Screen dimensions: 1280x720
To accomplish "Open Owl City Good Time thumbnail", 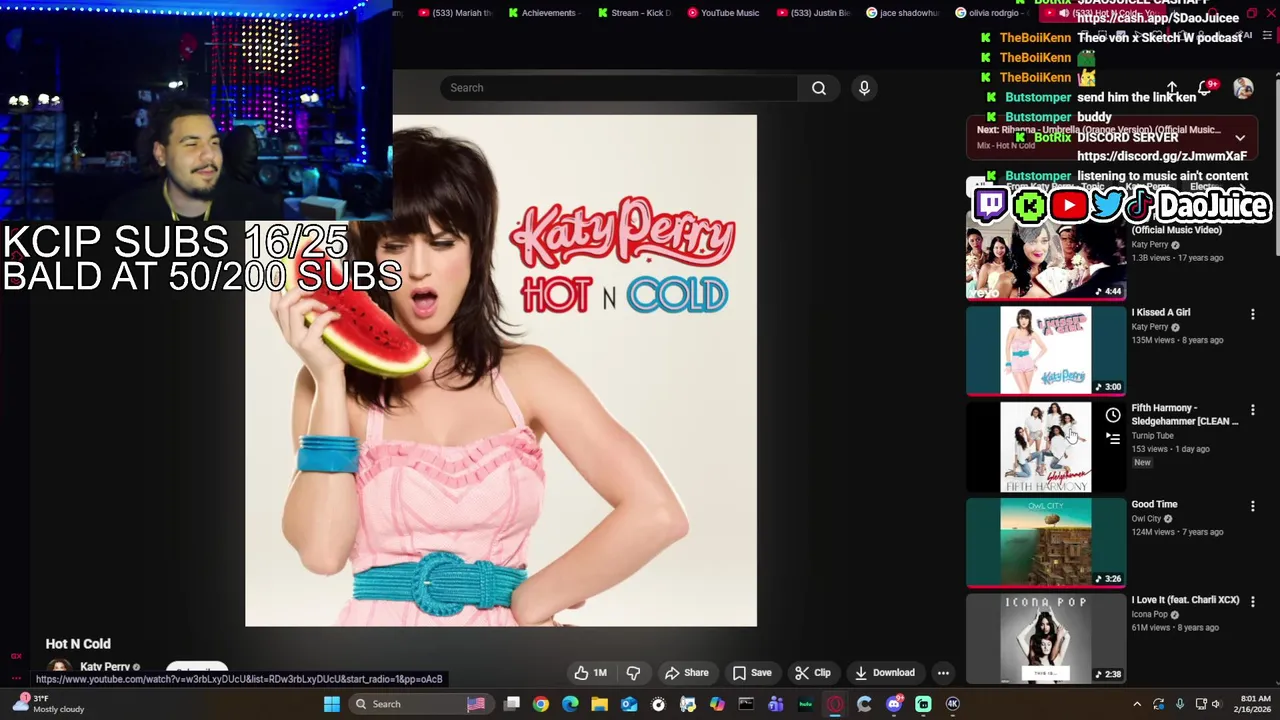I will 1046,542.
